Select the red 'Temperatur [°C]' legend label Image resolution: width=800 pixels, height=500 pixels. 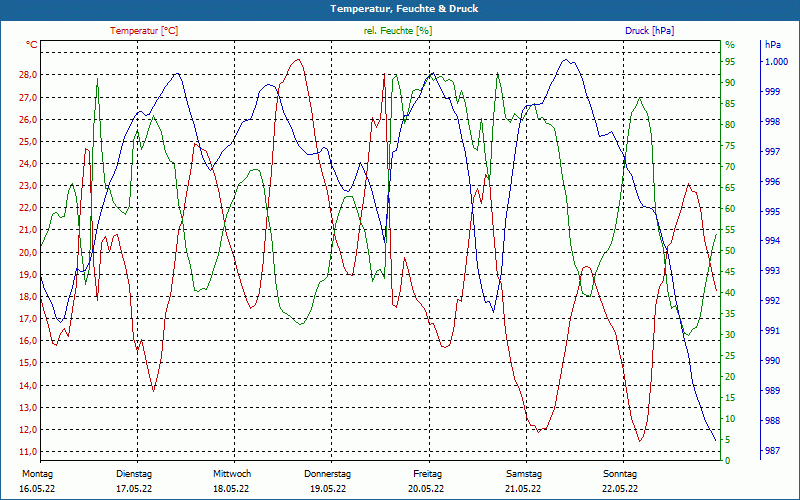click(x=144, y=31)
